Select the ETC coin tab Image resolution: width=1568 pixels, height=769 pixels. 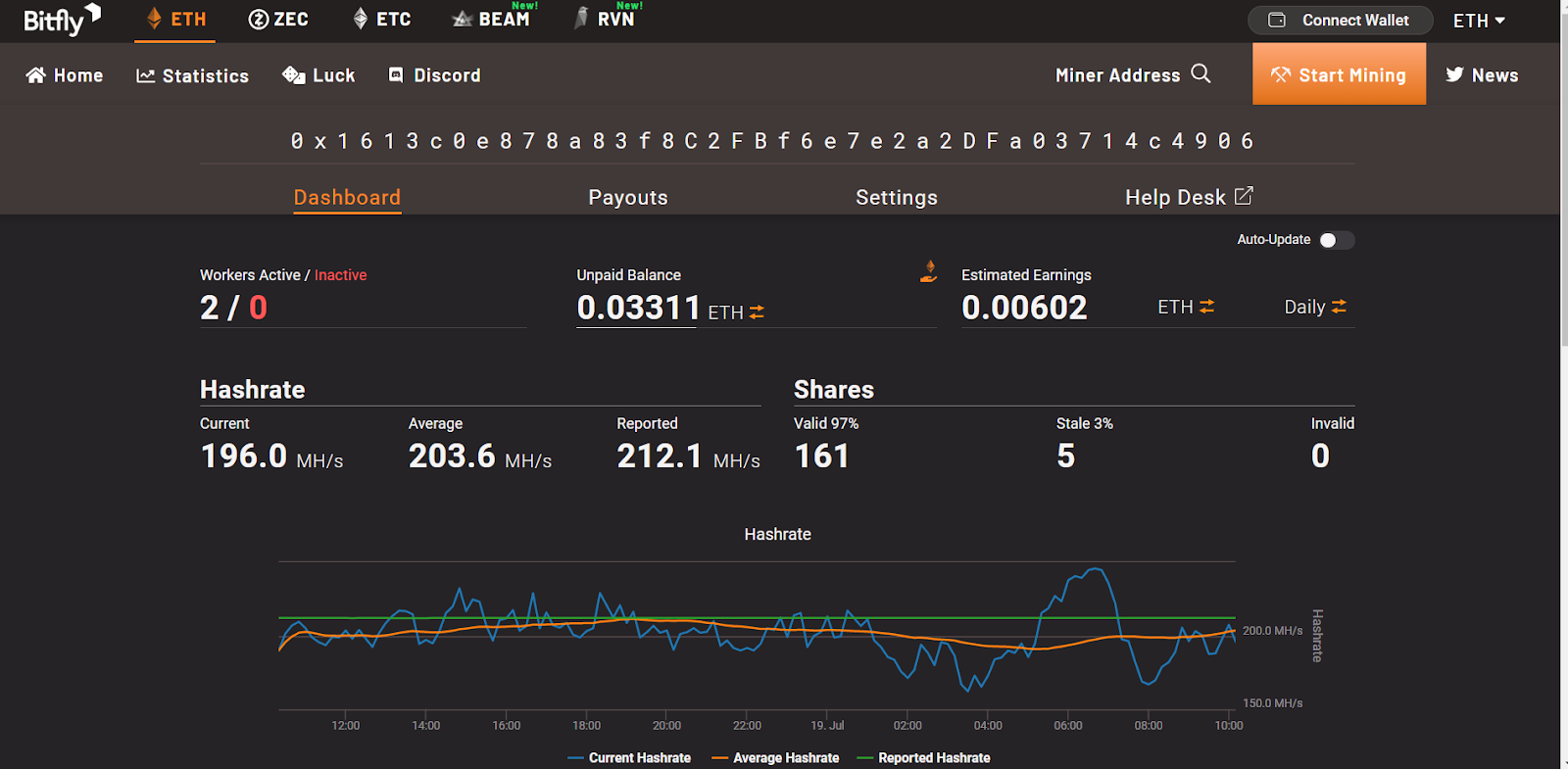click(x=382, y=20)
